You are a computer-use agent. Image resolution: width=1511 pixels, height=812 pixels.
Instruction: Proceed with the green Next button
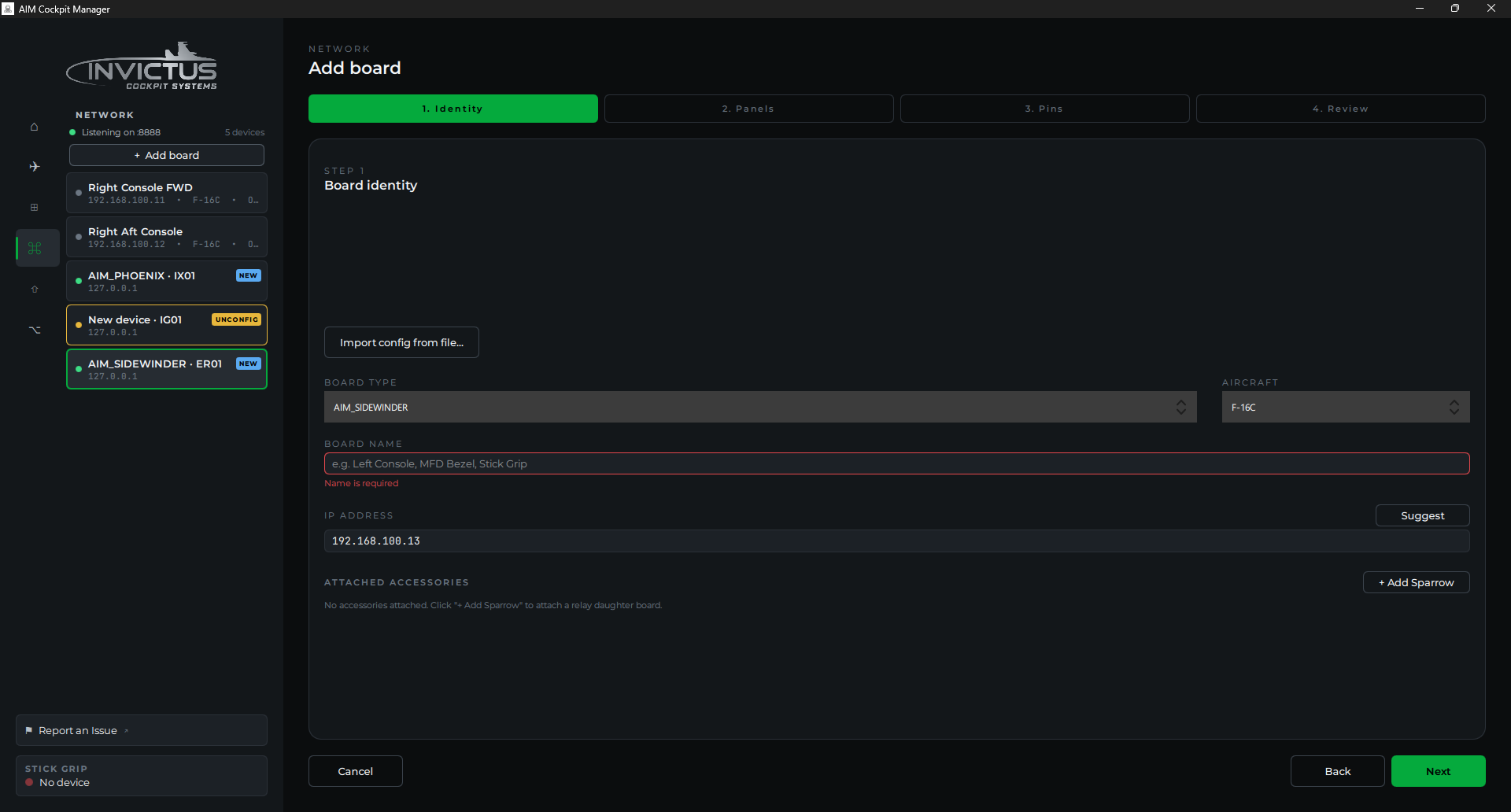tap(1438, 771)
